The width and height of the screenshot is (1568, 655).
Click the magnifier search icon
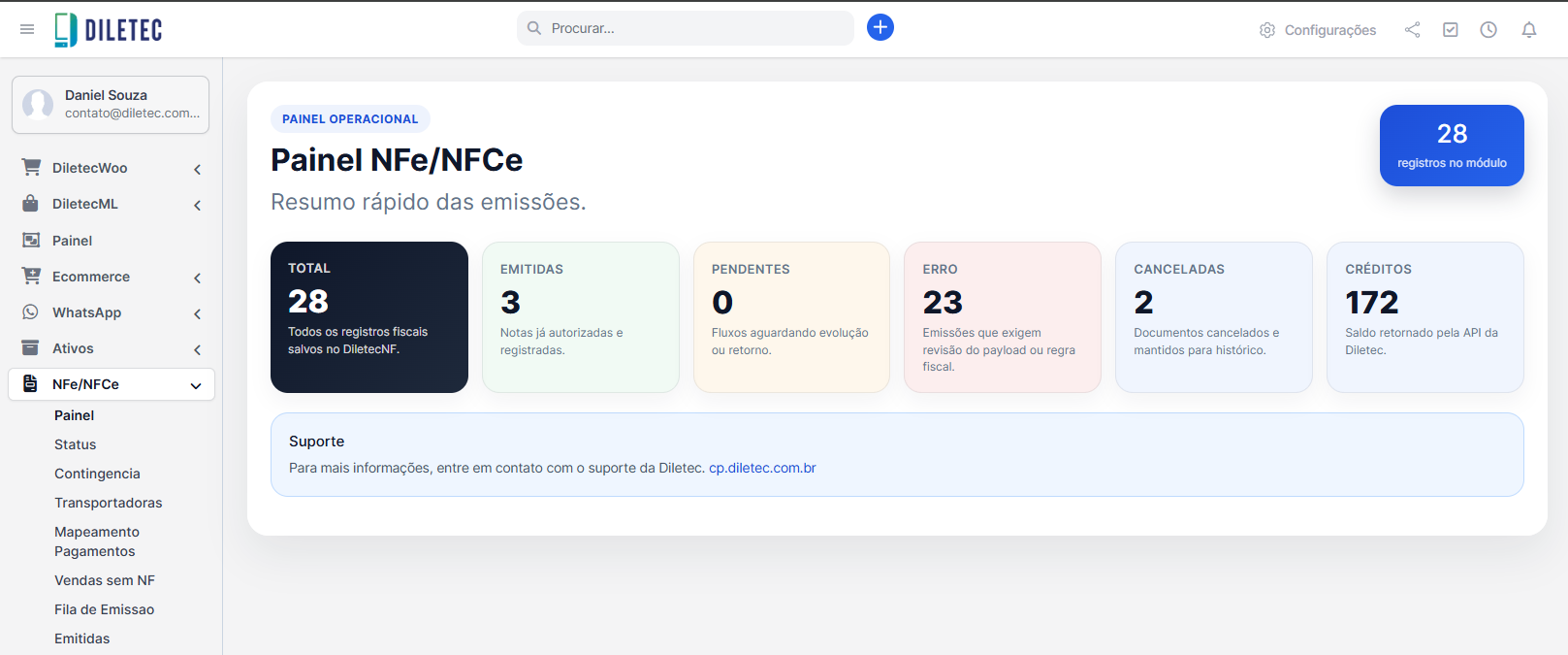(x=534, y=28)
